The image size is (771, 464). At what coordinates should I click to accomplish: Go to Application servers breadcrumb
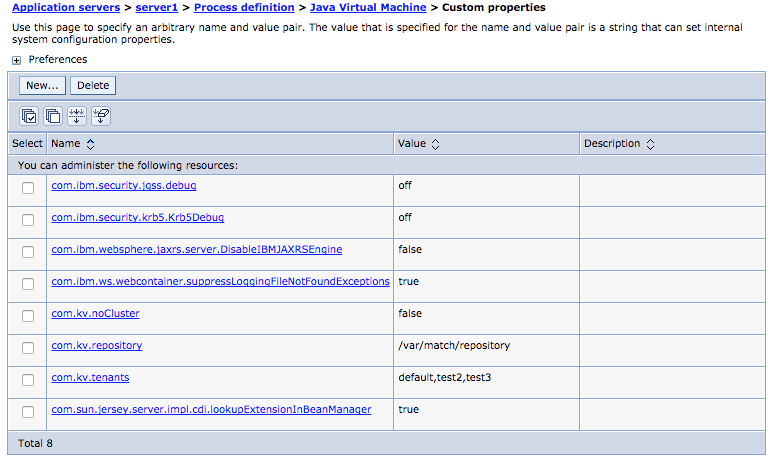(x=66, y=8)
